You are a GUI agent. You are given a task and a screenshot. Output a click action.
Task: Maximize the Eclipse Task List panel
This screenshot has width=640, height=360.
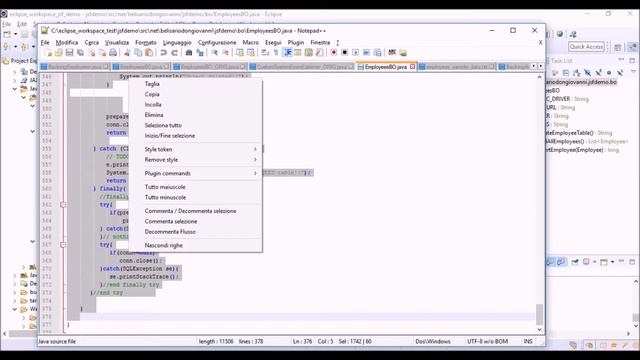[x=632, y=60]
